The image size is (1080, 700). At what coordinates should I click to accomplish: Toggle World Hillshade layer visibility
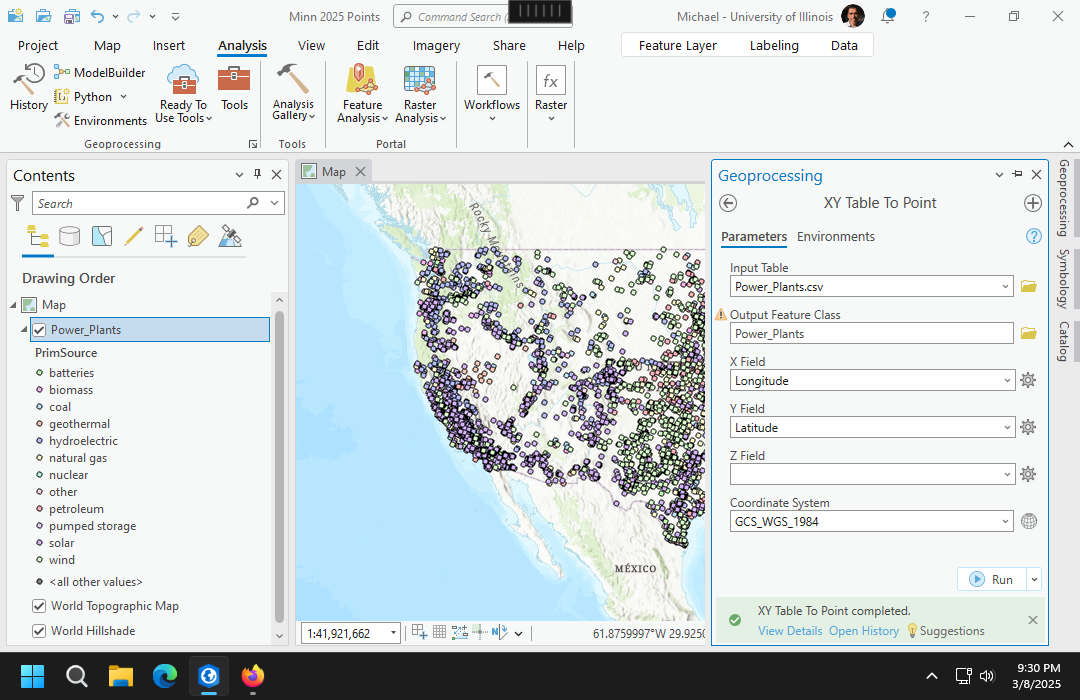coord(39,631)
